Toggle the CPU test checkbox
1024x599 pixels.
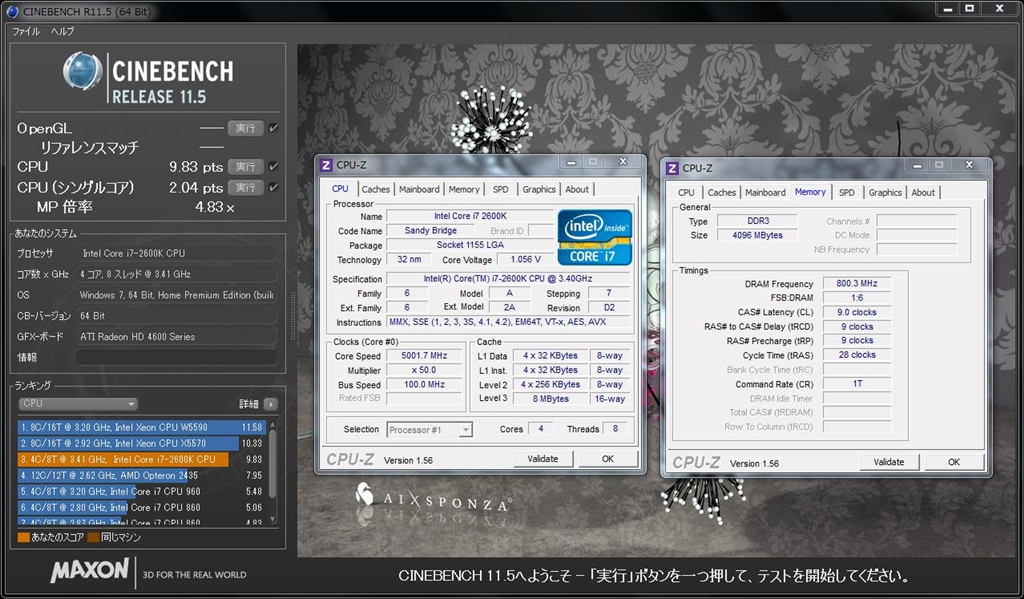(x=274, y=167)
